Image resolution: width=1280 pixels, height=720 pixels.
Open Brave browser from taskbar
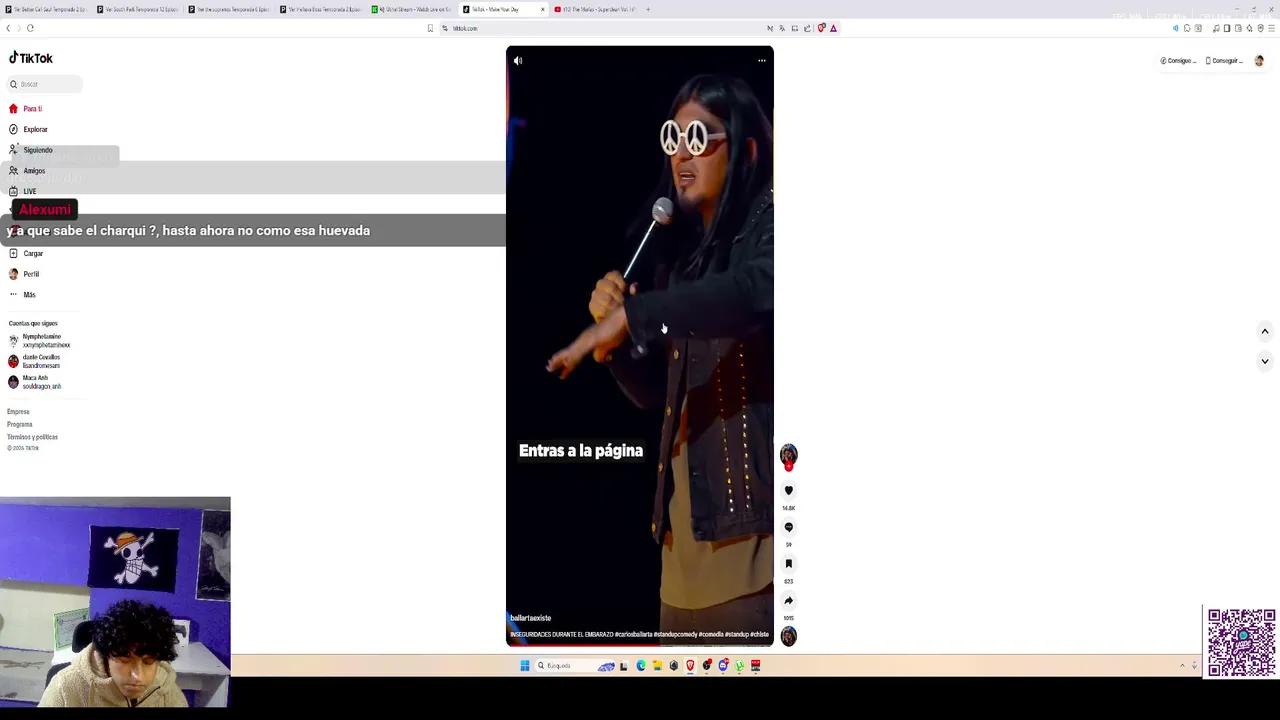(x=690, y=666)
